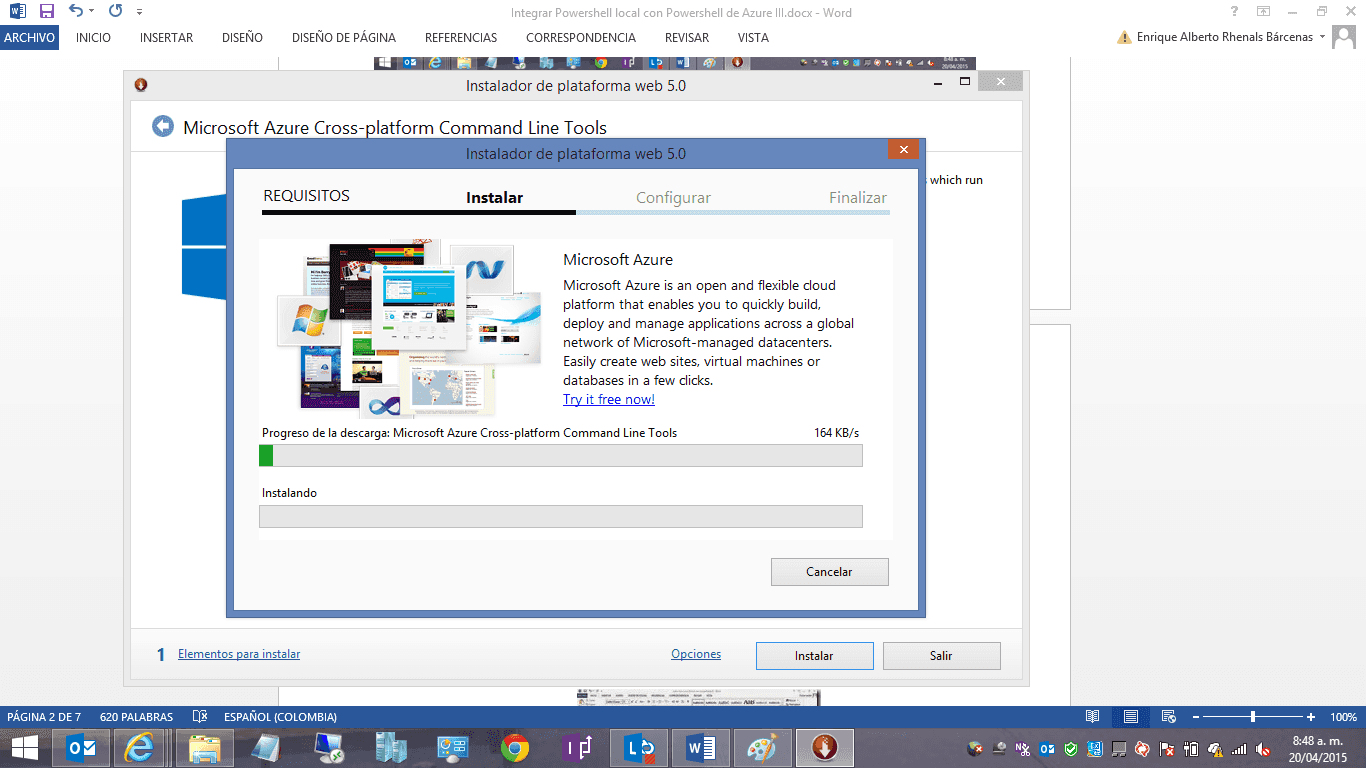Click the proofing check icon in status bar

coord(200,717)
